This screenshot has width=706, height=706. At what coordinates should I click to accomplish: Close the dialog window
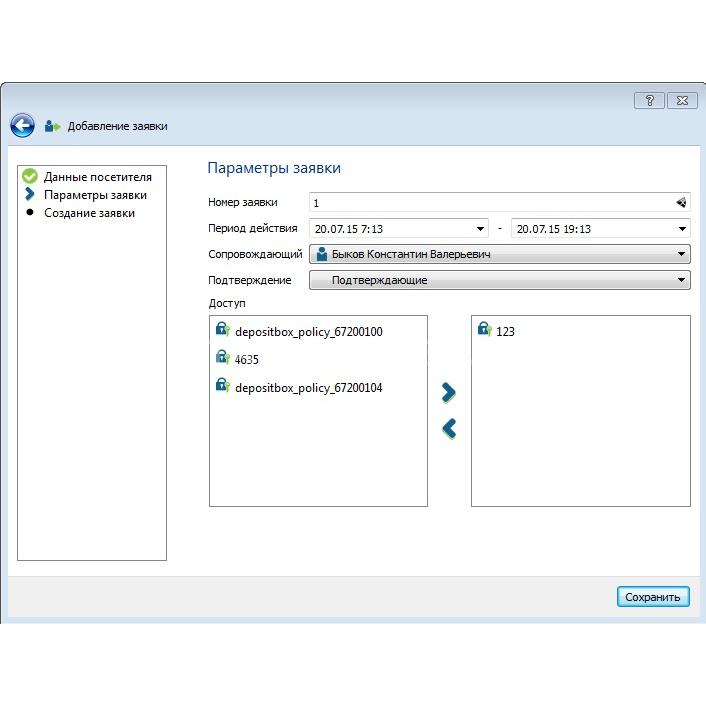click(x=682, y=100)
